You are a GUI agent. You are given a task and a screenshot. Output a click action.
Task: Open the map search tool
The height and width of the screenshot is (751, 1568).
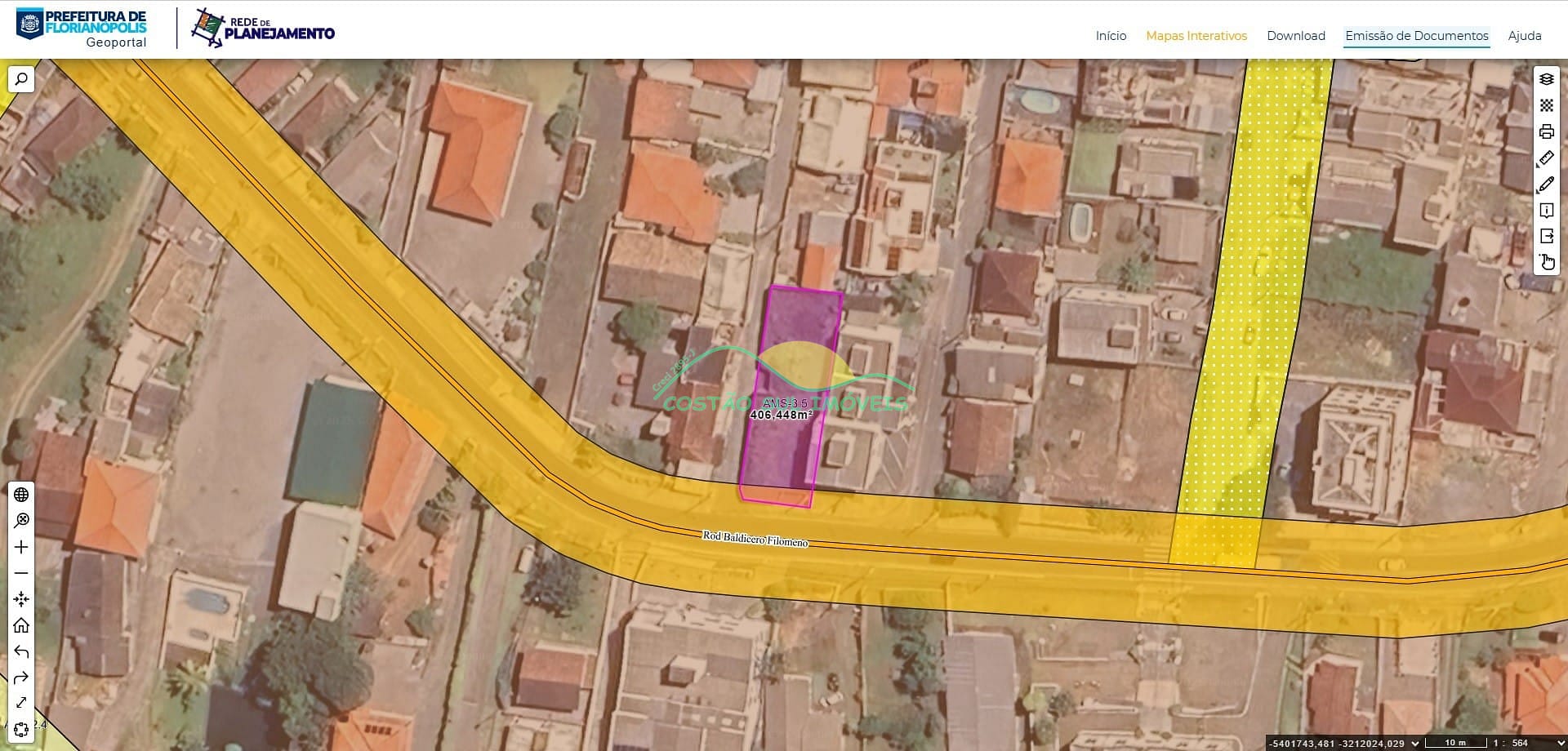point(21,79)
